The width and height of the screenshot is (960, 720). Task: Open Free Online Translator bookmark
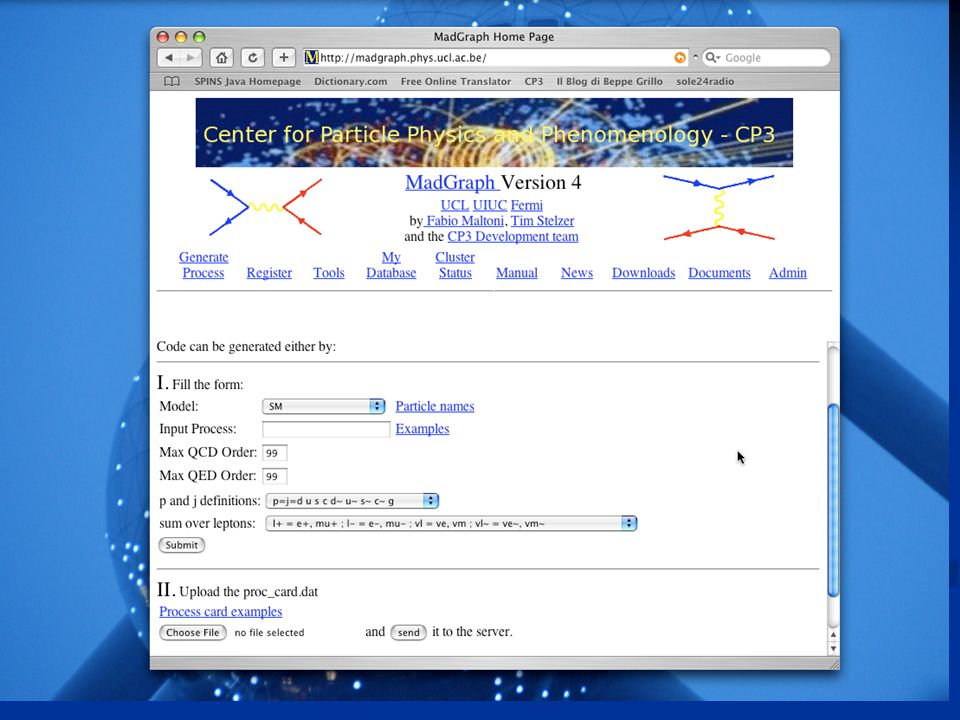point(456,81)
